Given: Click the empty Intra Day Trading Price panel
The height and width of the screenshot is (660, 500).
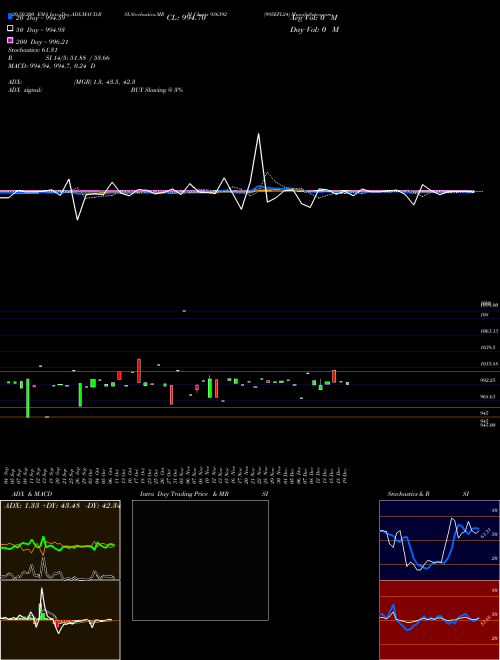Looking at the screenshot, I should click(x=200, y=560).
